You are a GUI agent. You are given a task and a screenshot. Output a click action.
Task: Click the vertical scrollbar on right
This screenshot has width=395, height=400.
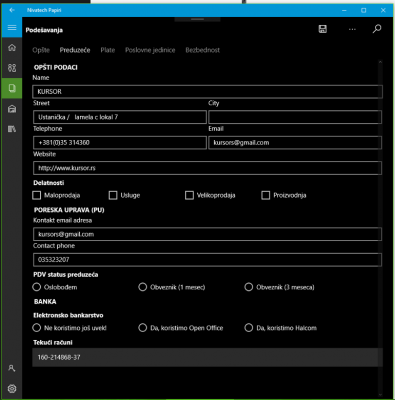coord(380,228)
